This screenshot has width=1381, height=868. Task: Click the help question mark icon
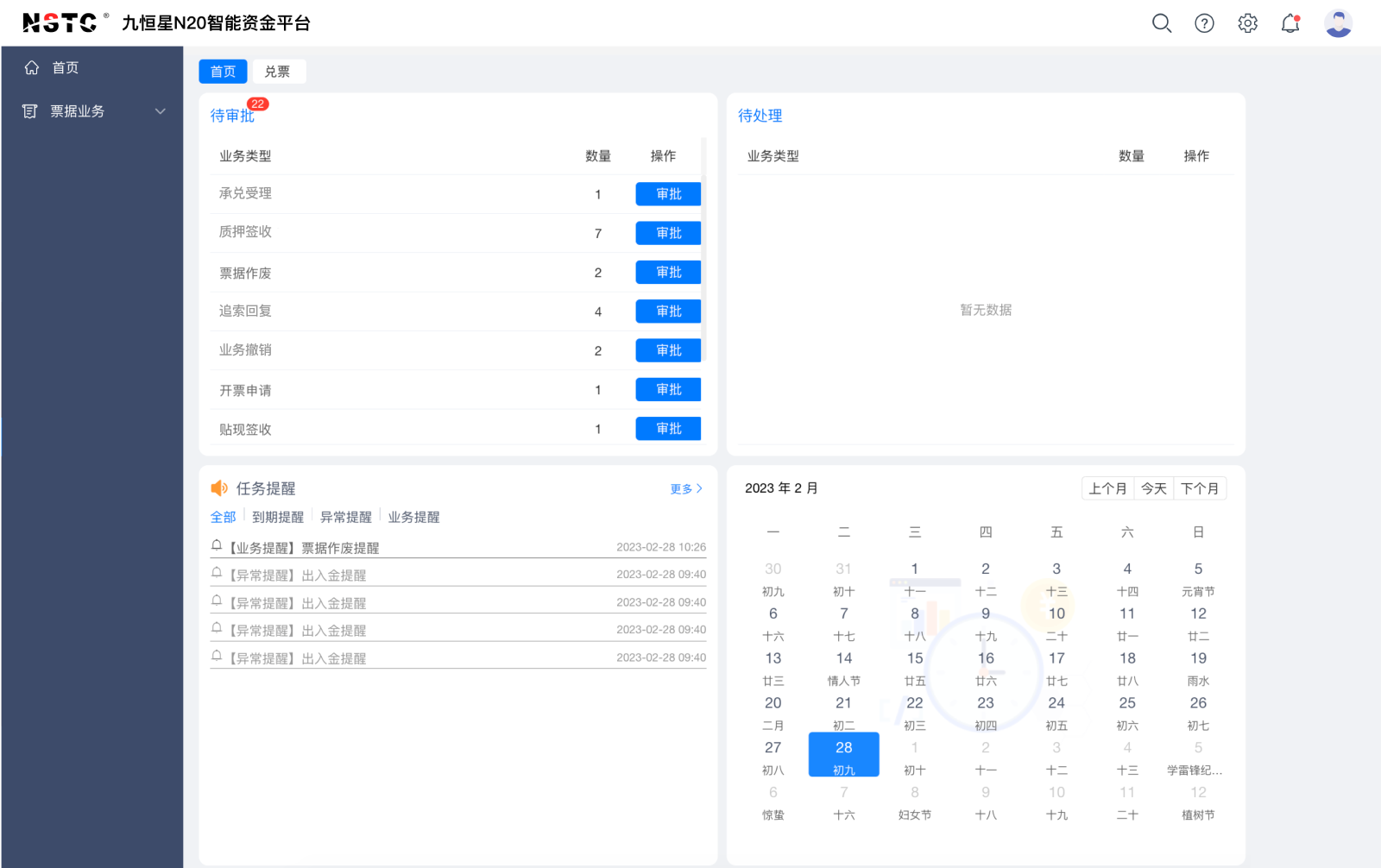(1204, 23)
